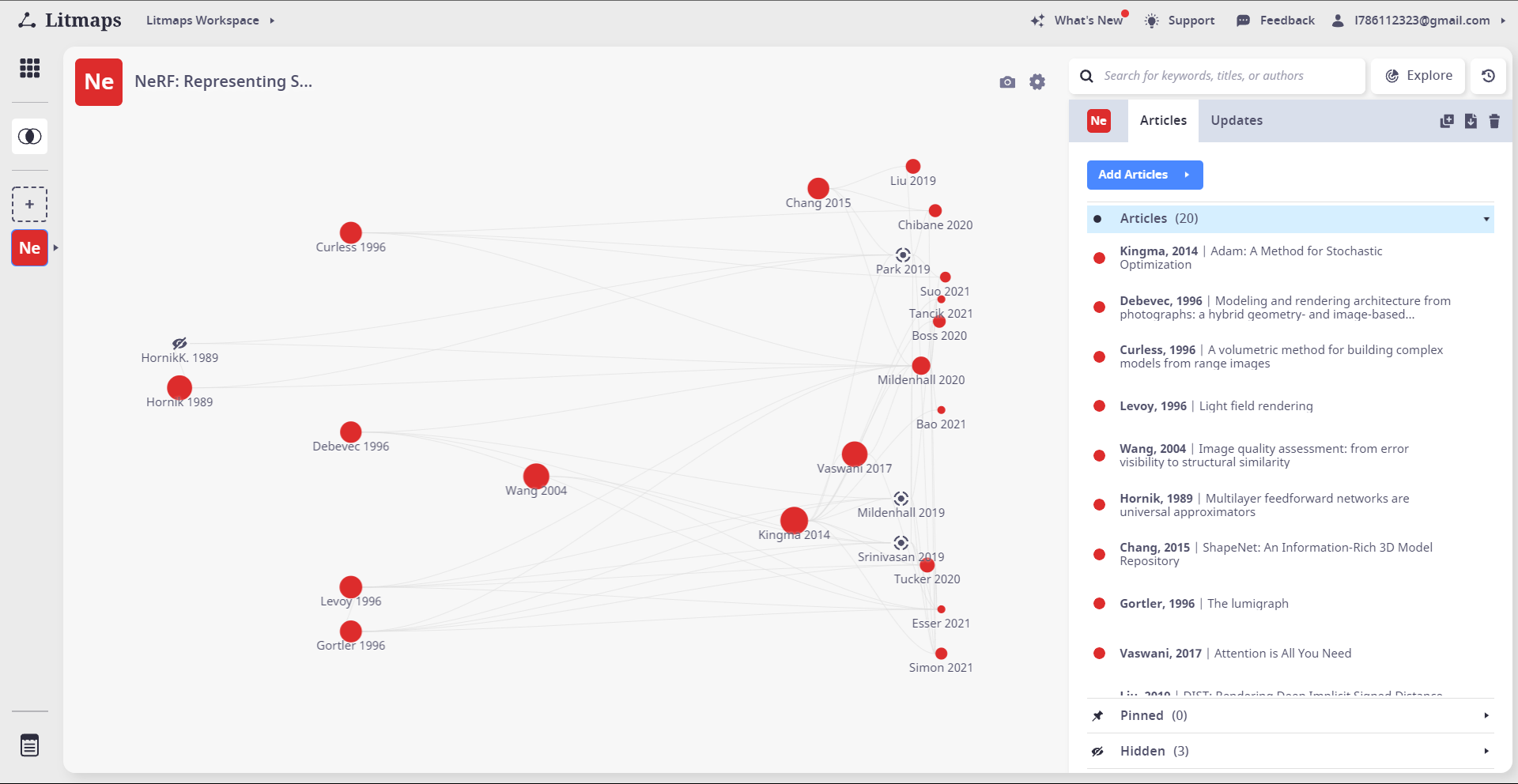
Task: Select the Vaswani 2017 node on map
Action: [x=854, y=454]
